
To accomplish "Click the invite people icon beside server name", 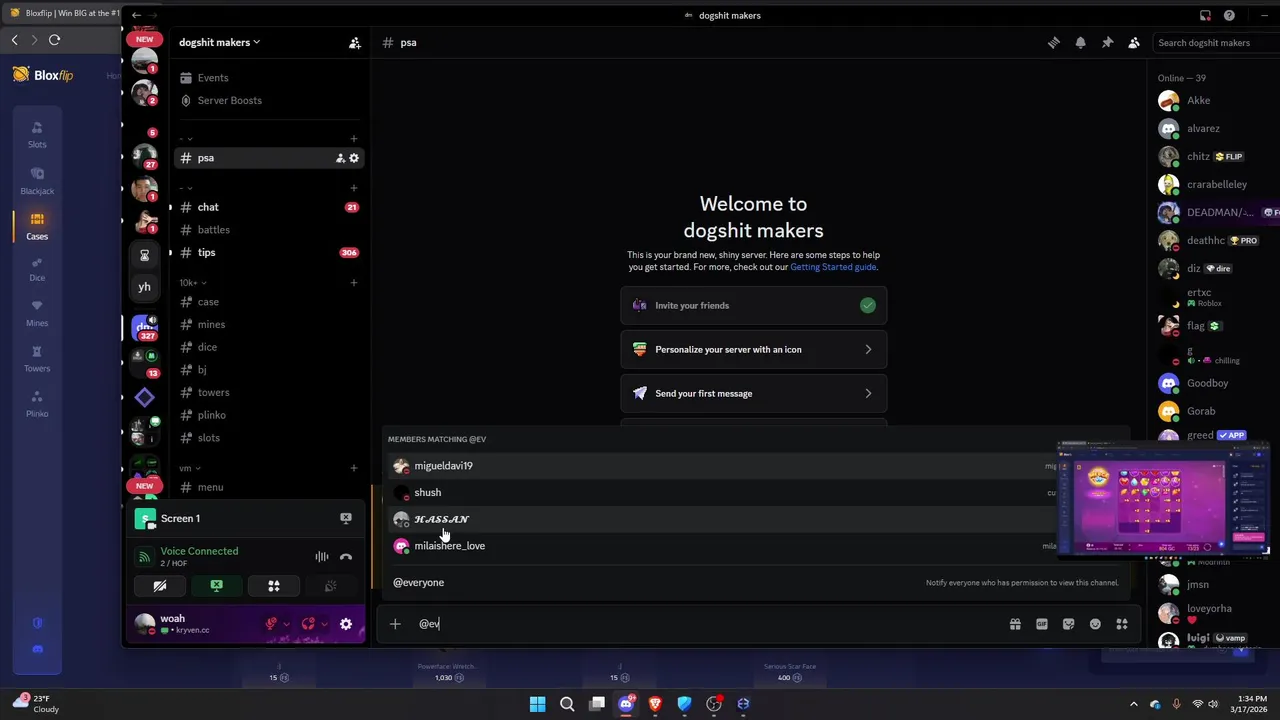I will 354,43.
